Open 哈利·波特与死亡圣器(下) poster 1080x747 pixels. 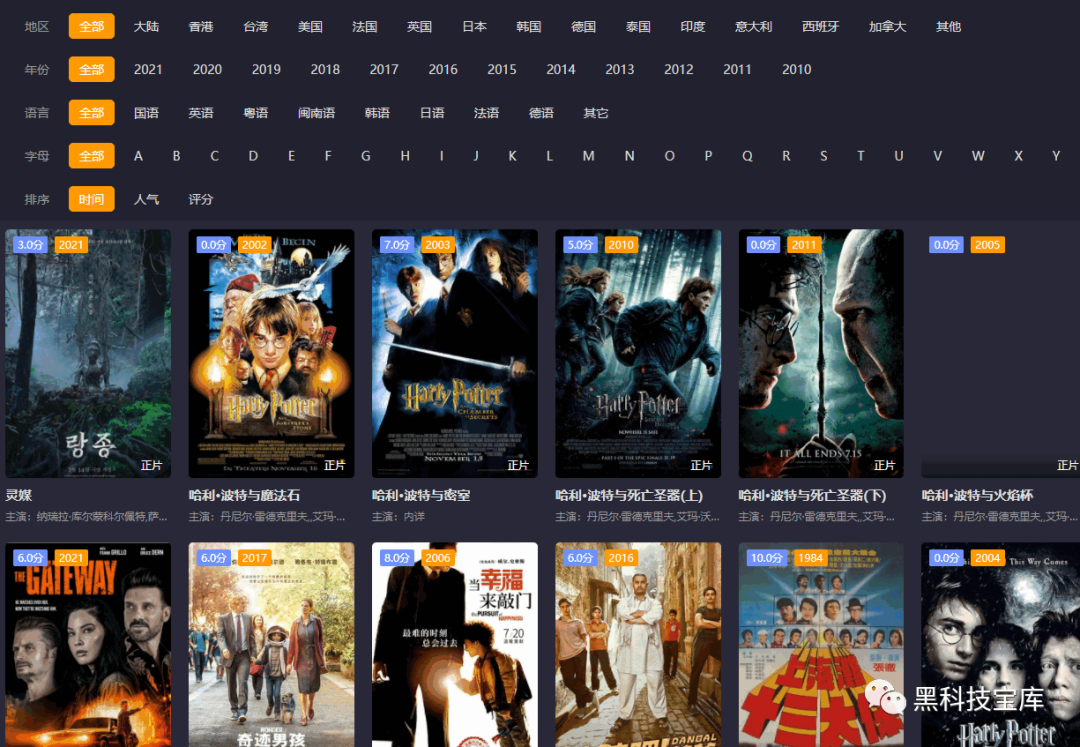821,354
